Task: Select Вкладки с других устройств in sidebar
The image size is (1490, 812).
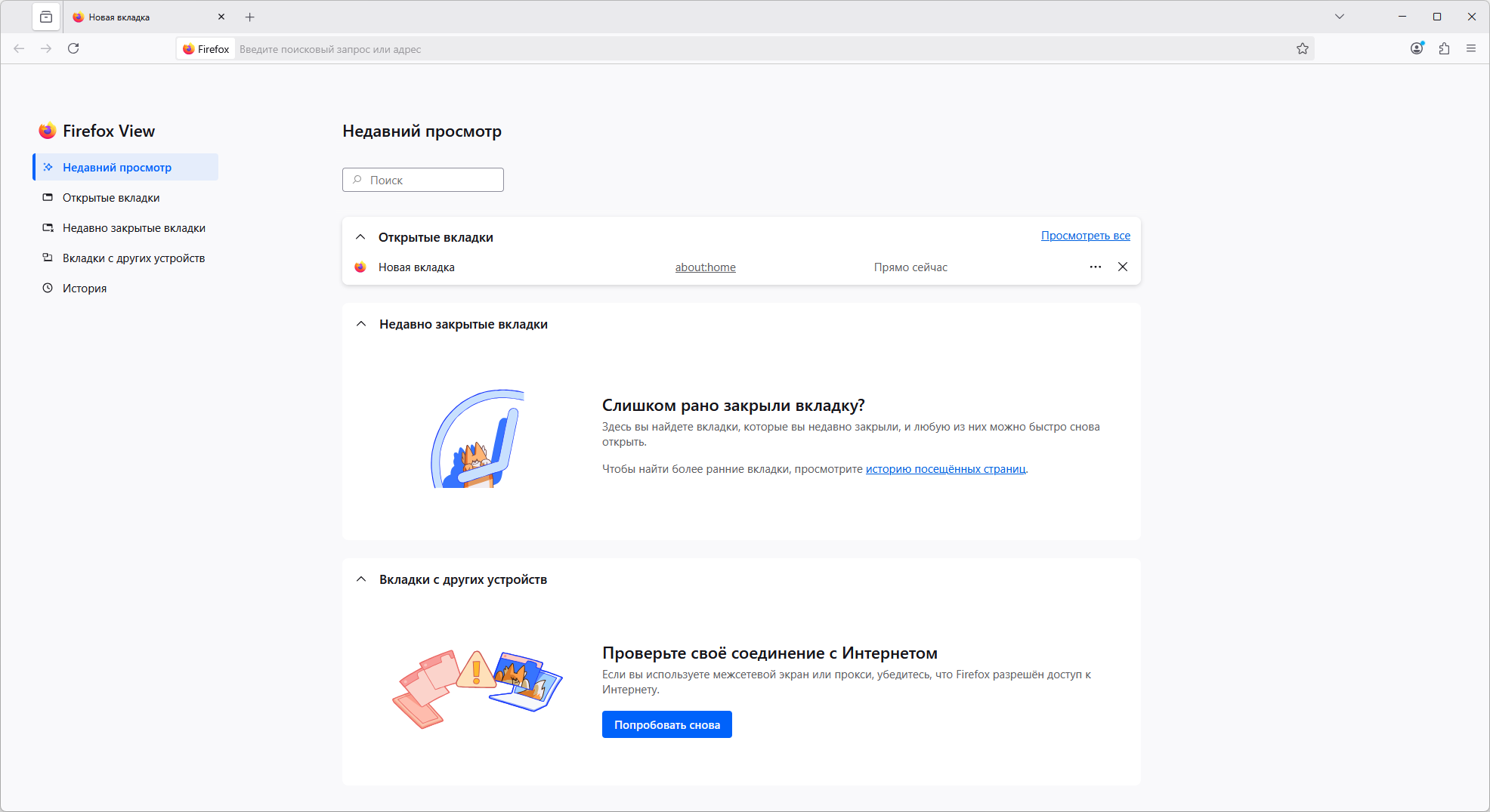Action: coord(125,258)
